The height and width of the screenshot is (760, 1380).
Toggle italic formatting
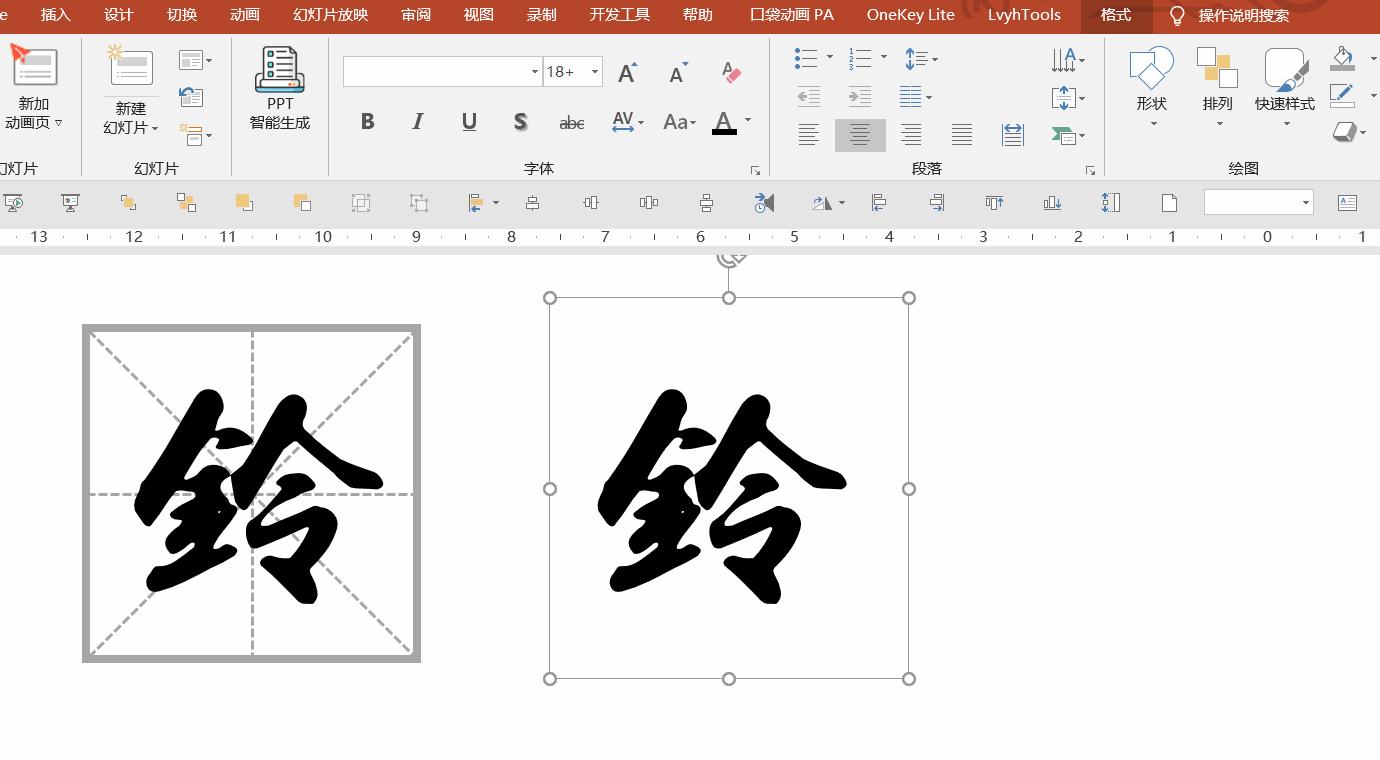coord(417,121)
